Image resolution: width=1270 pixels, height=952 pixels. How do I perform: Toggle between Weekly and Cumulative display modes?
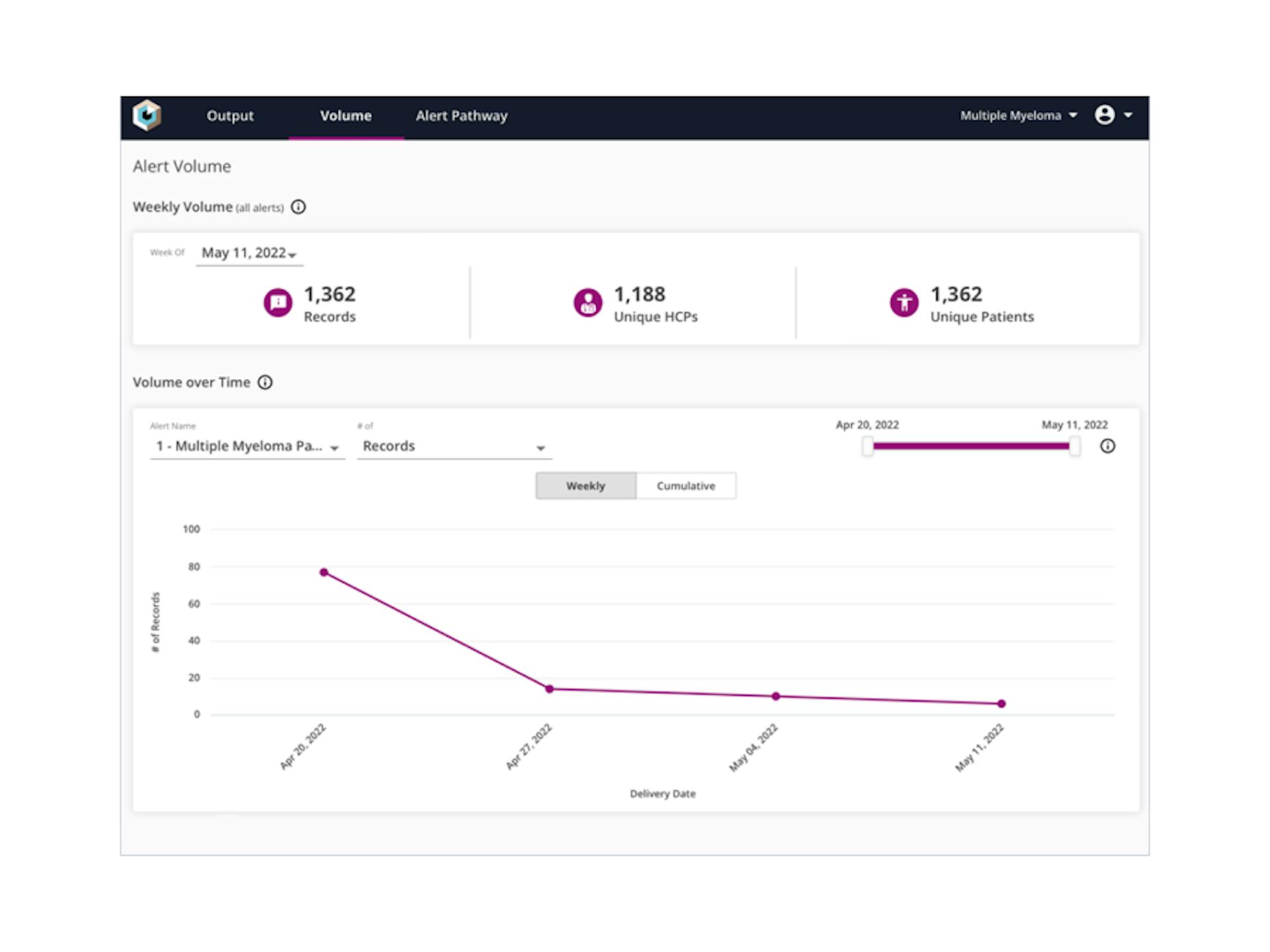635,485
